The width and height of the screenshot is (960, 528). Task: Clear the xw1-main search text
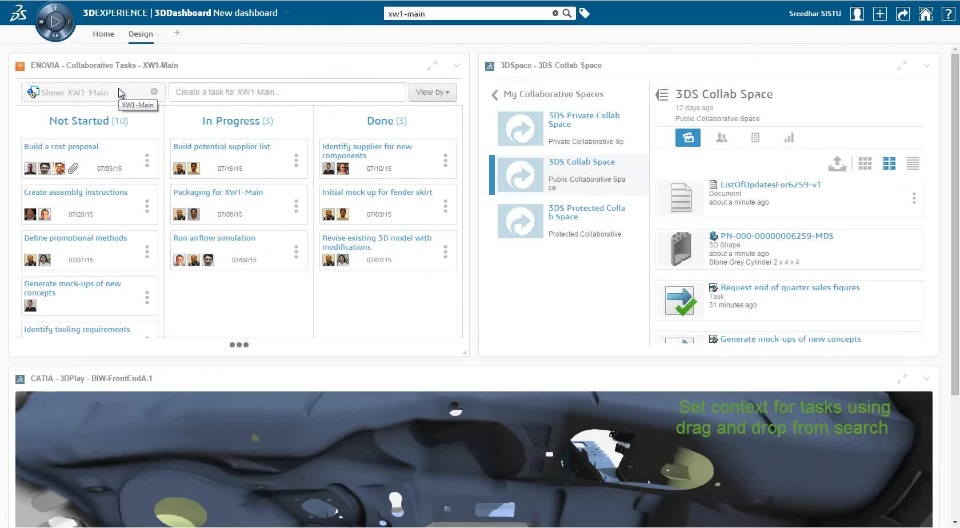(x=555, y=13)
